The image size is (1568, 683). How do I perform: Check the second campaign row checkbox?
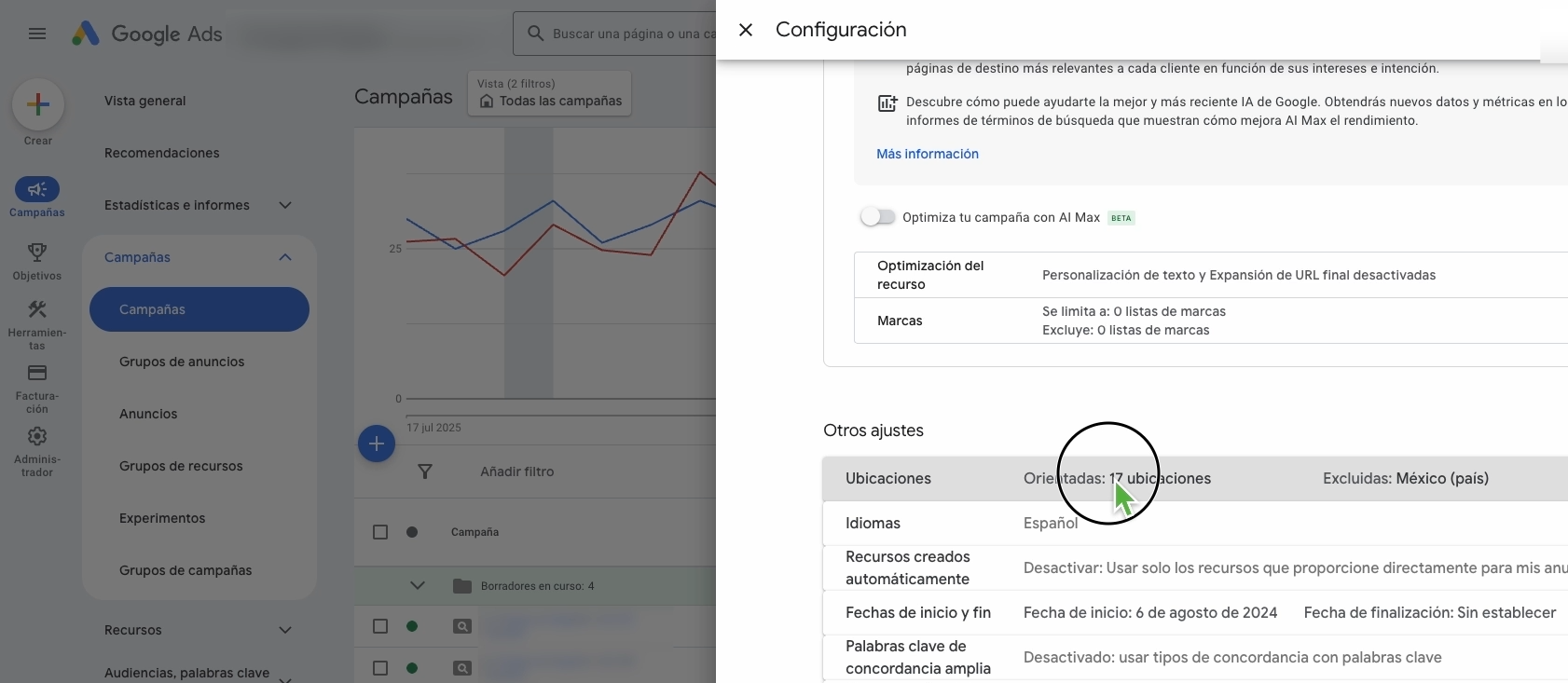(380, 668)
